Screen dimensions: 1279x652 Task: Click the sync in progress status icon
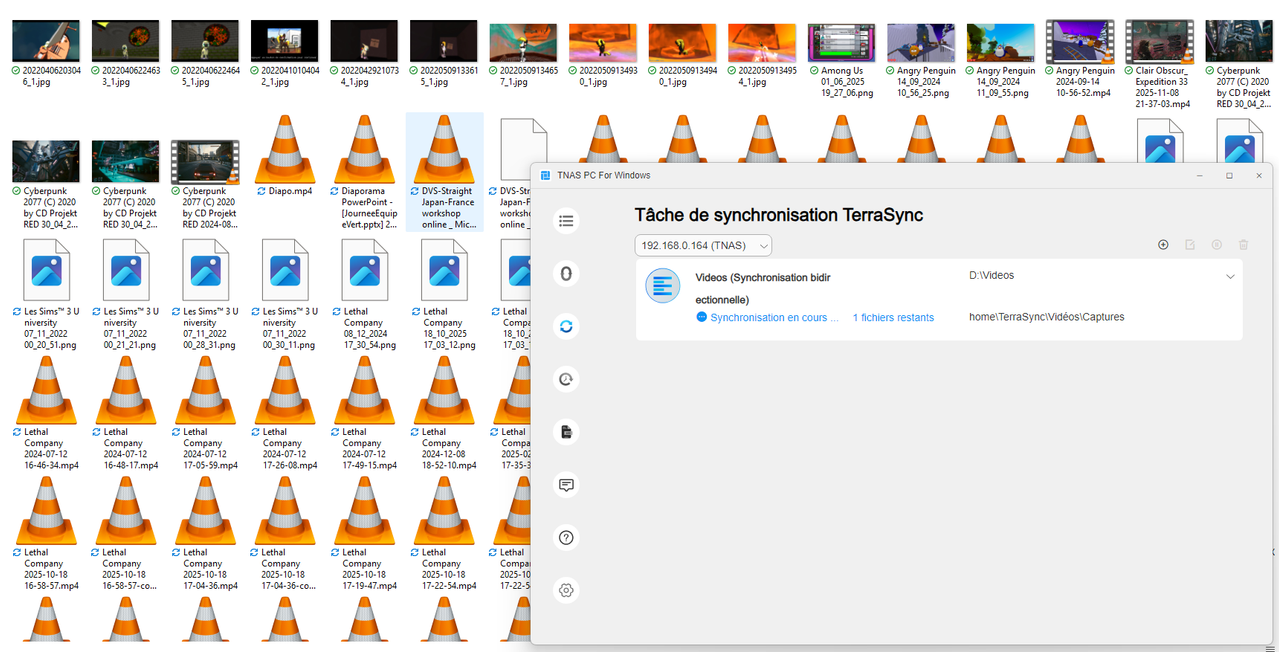(x=702, y=317)
